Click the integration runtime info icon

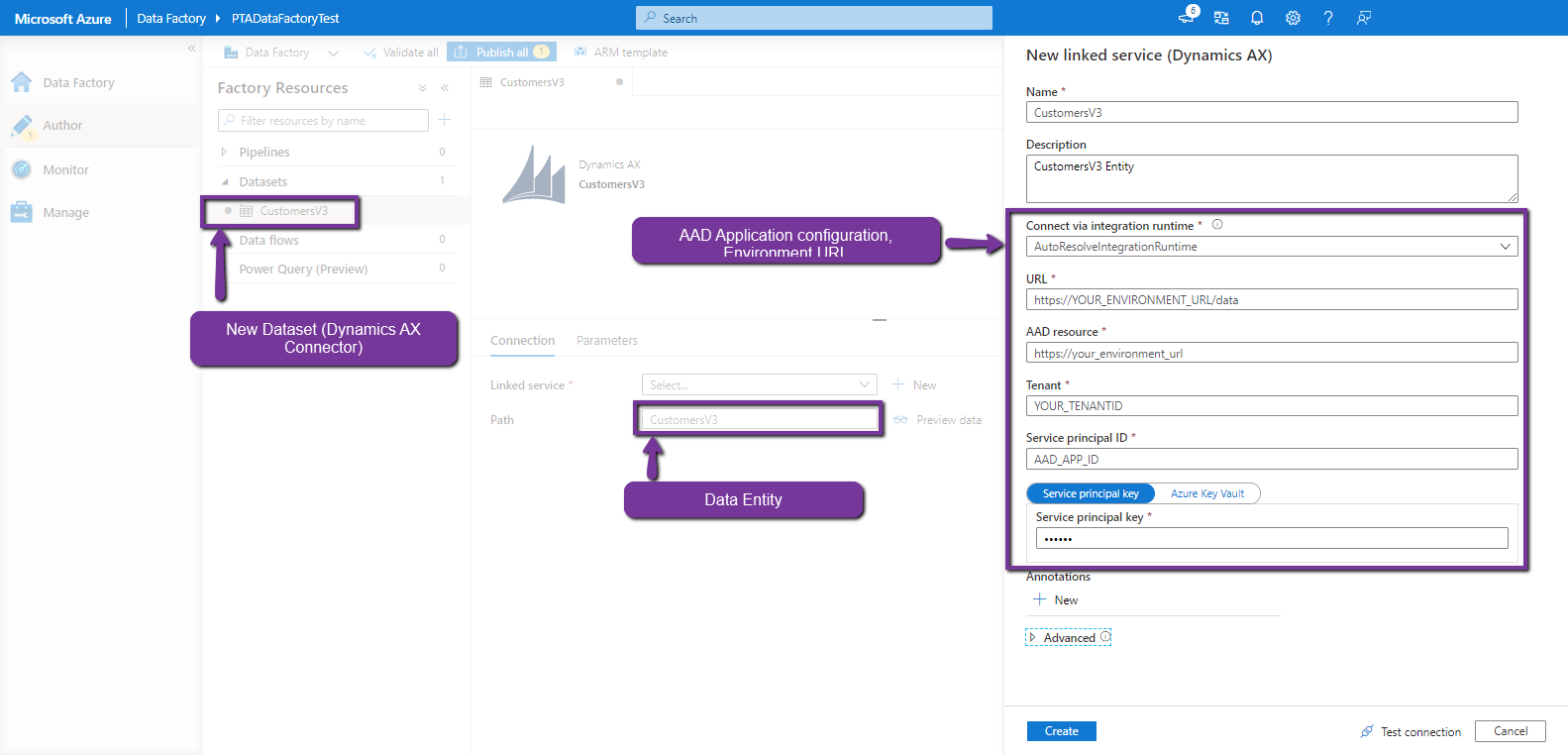(x=1217, y=225)
